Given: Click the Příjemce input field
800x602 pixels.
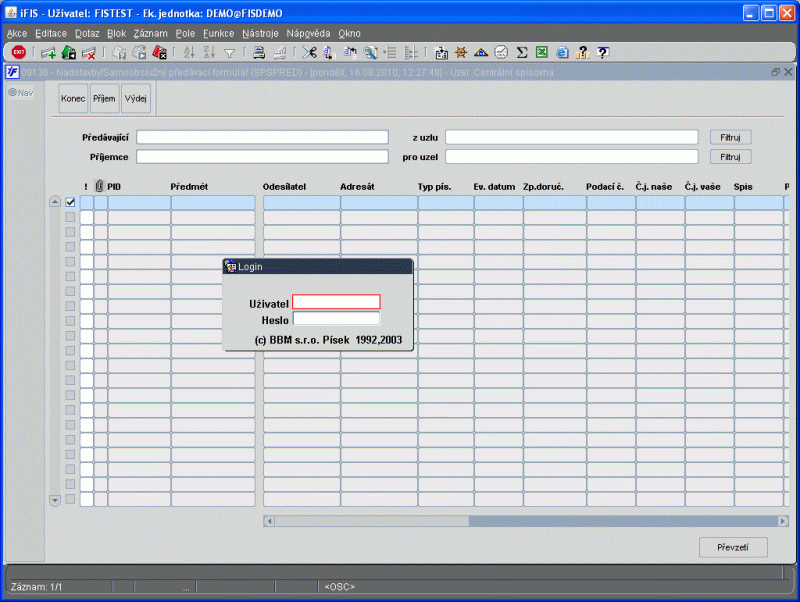Looking at the screenshot, I should click(262, 157).
